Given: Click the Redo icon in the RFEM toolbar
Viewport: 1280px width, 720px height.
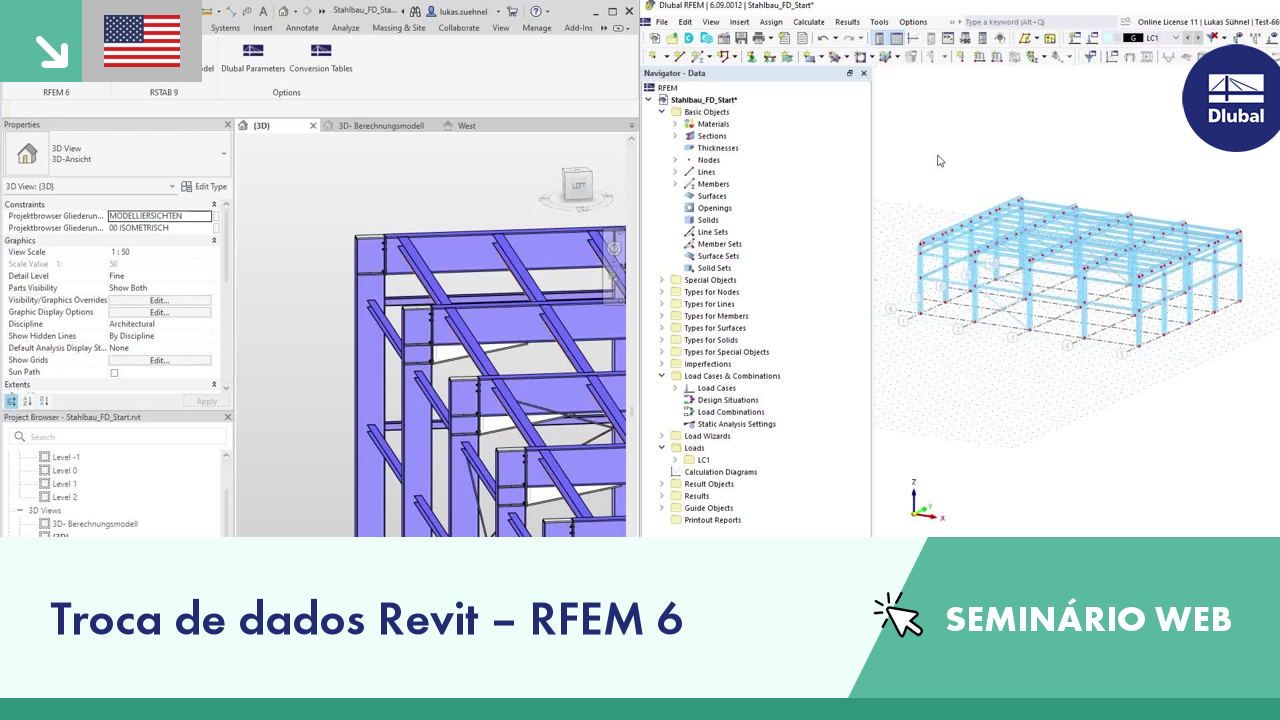Looking at the screenshot, I should [x=849, y=37].
